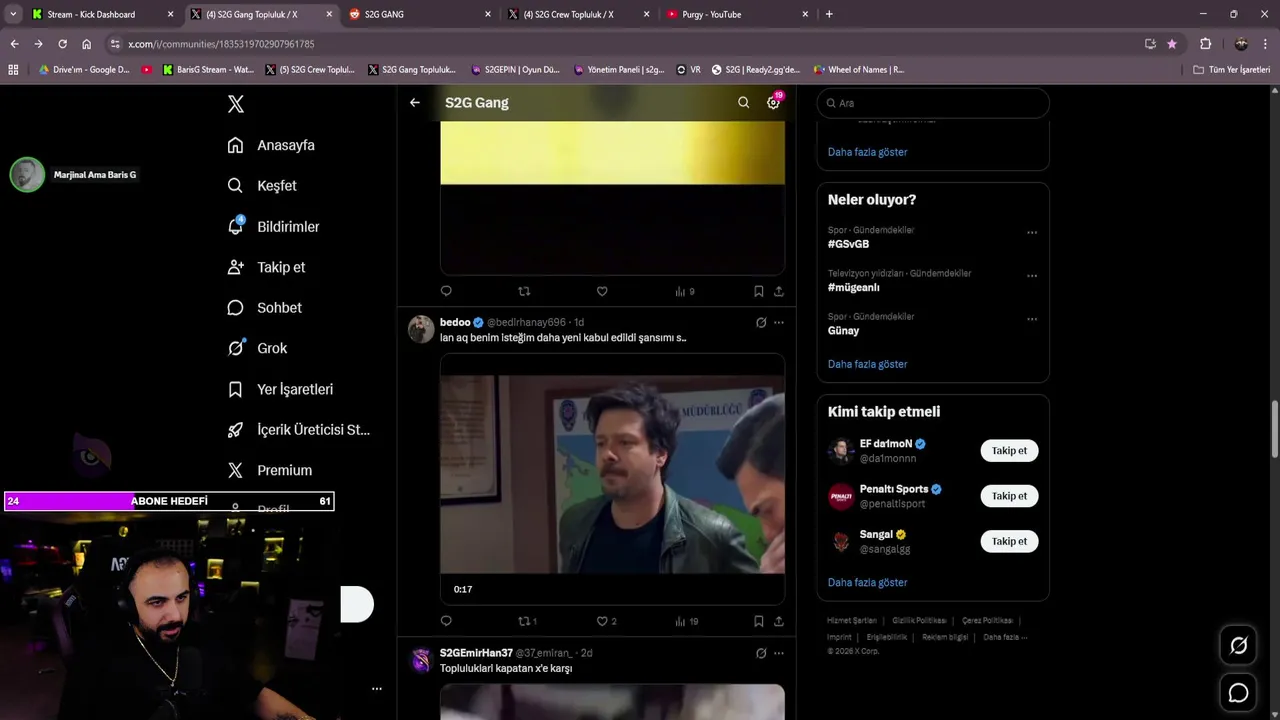Open Keşfet search page
The width and height of the screenshot is (1280, 720).
pyautogui.click(x=262, y=186)
